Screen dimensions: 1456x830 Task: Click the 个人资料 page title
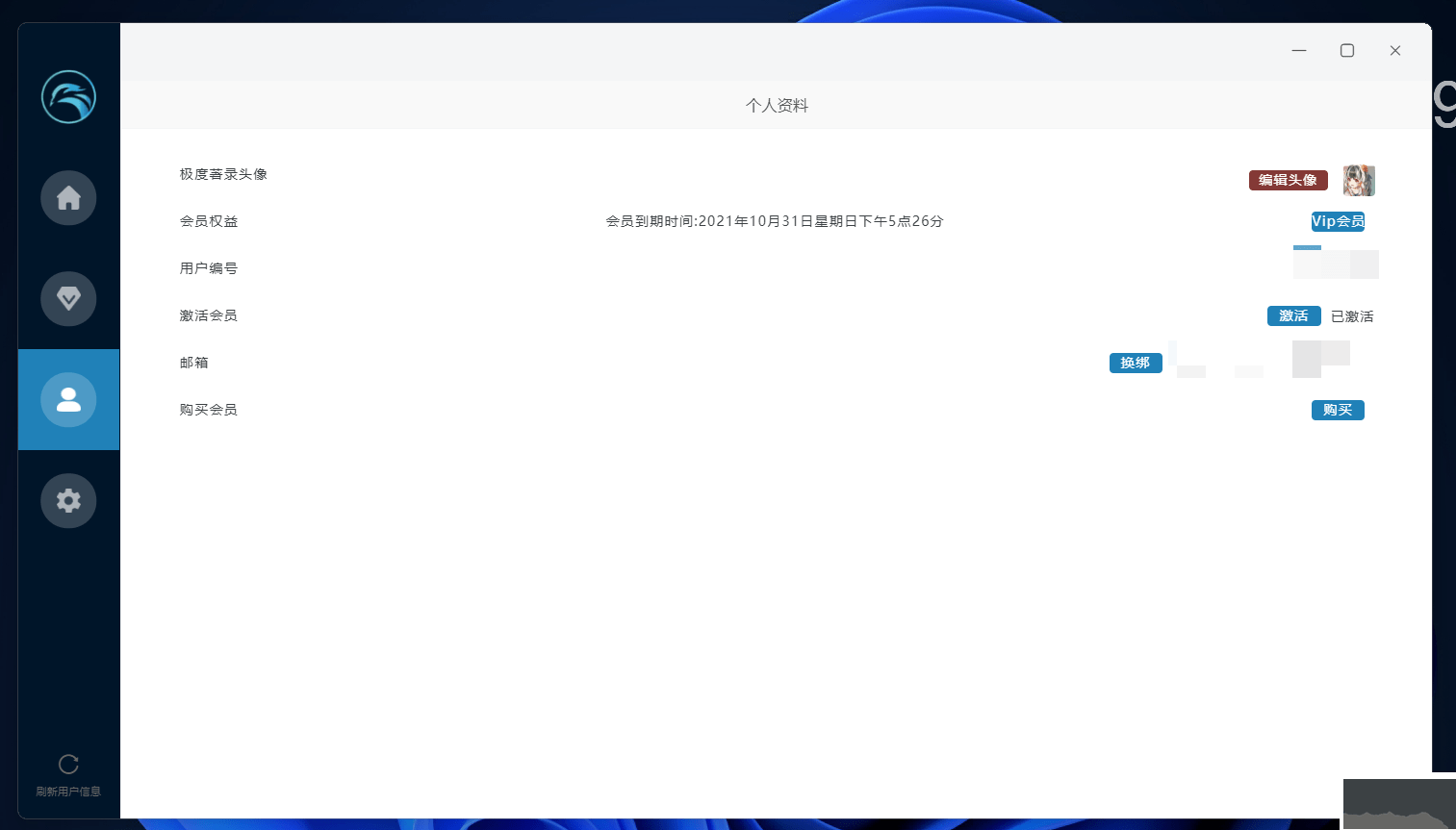777,106
